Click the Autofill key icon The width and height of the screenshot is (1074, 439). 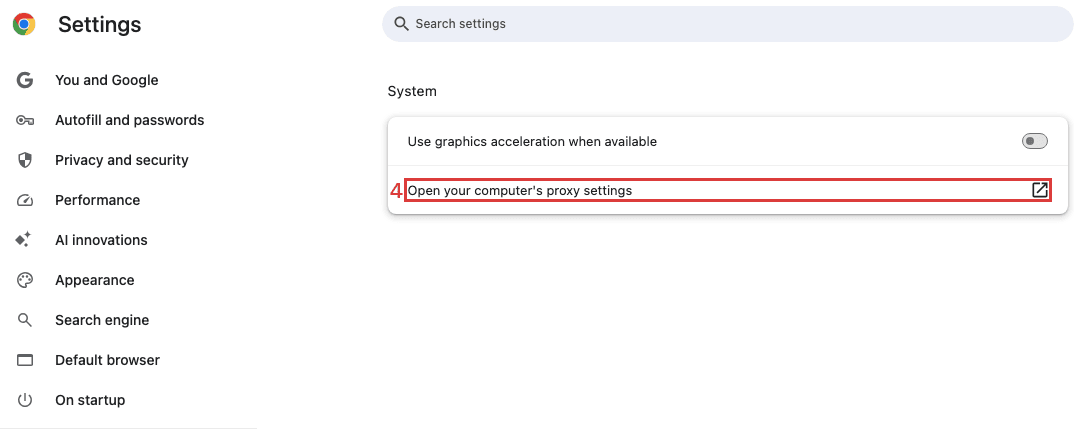click(x=25, y=120)
